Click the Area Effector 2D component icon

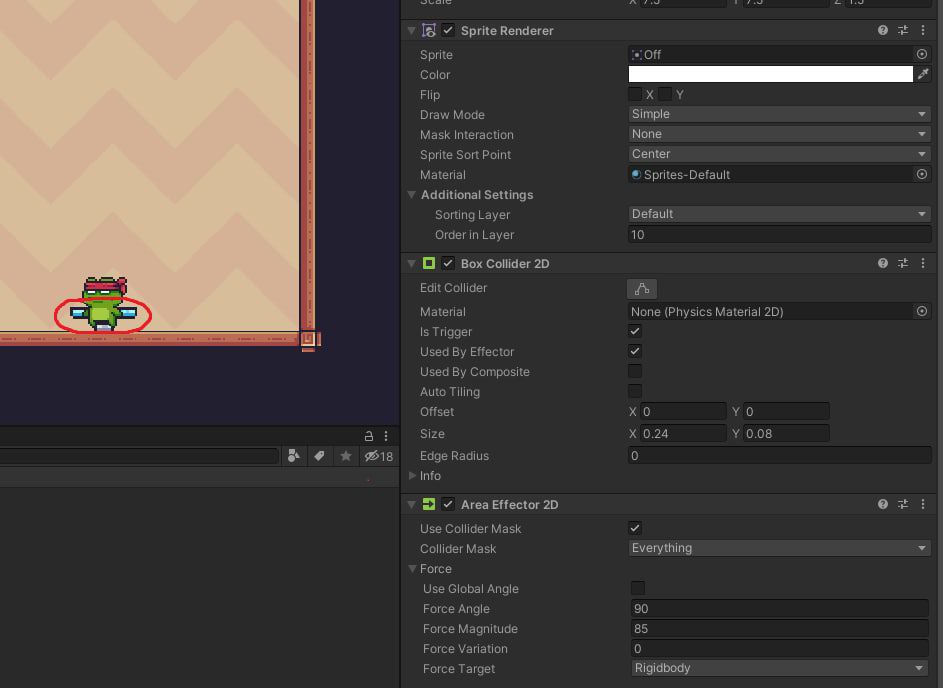429,504
